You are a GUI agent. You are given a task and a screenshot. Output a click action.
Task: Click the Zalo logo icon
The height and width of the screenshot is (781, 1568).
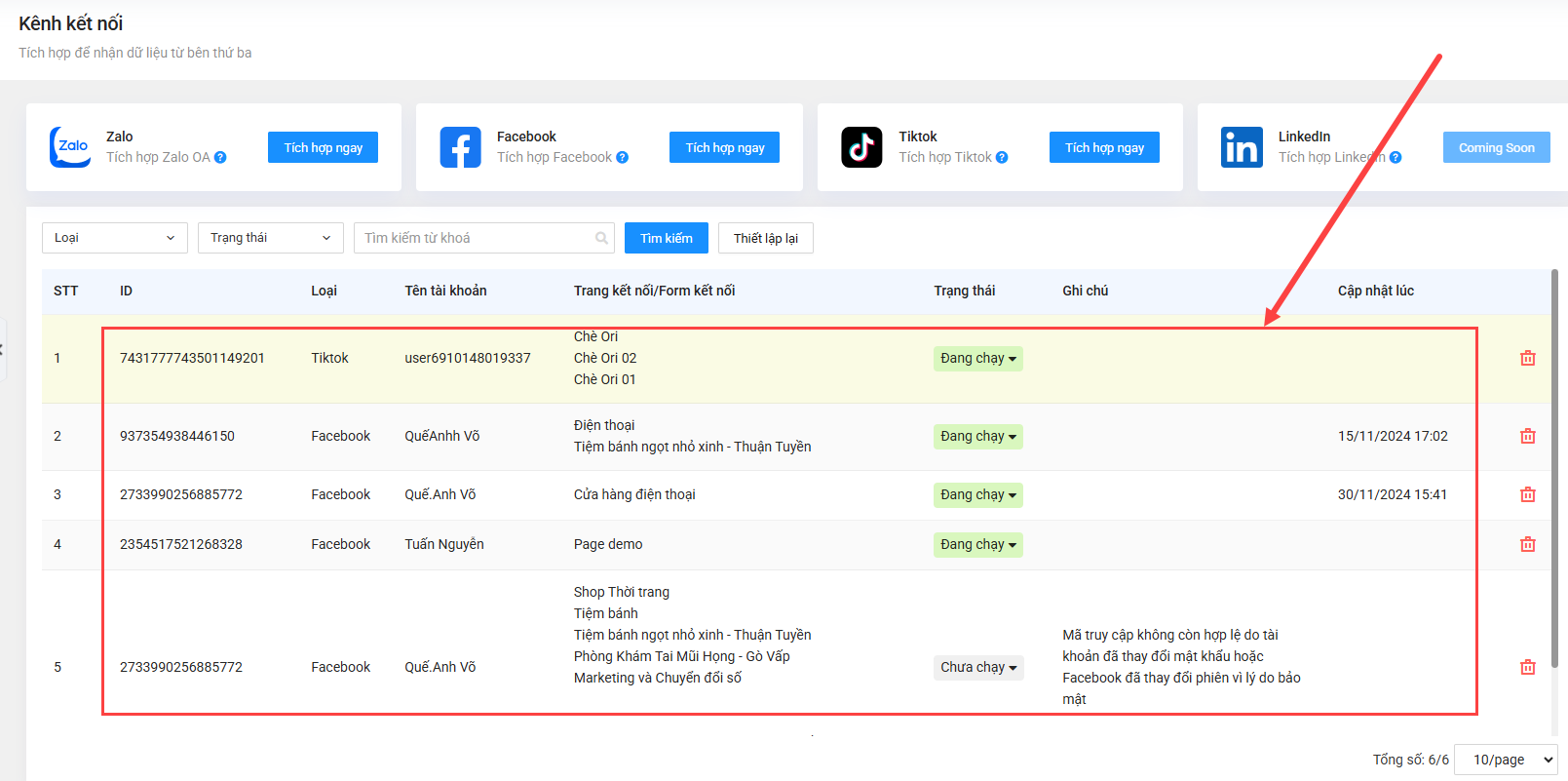pos(70,147)
